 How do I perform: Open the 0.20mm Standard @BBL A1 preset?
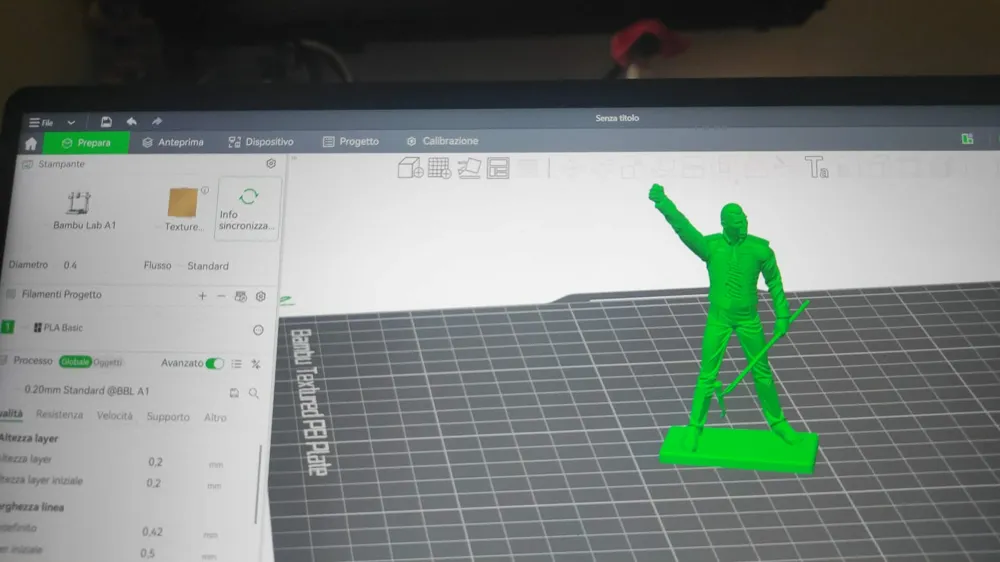pyautogui.click(x=87, y=390)
